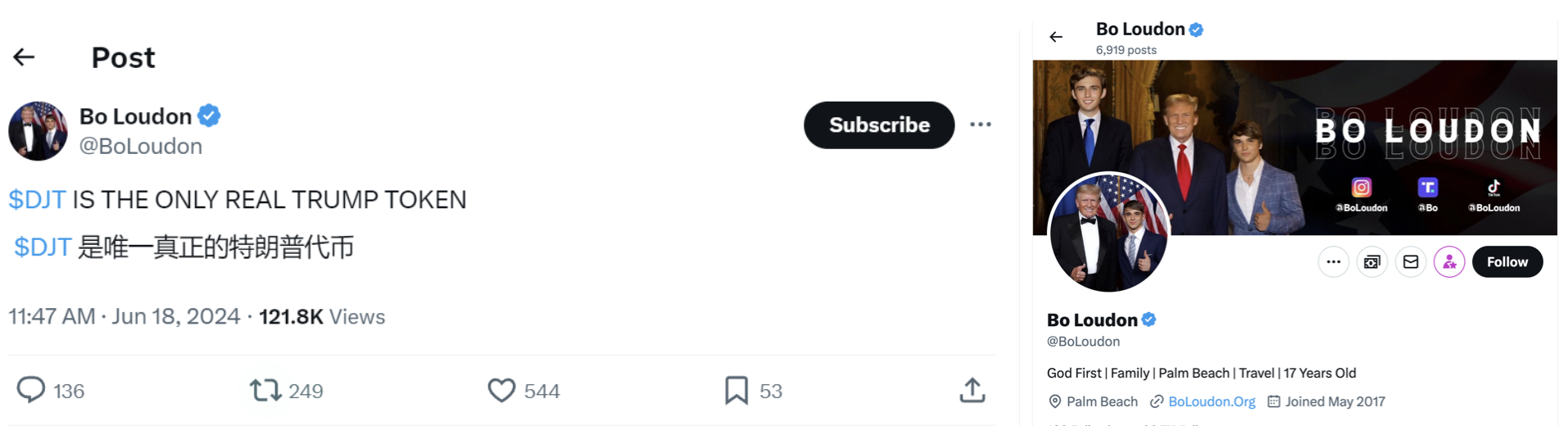
Task: Open the reply comment icon
Action: [x=31, y=390]
